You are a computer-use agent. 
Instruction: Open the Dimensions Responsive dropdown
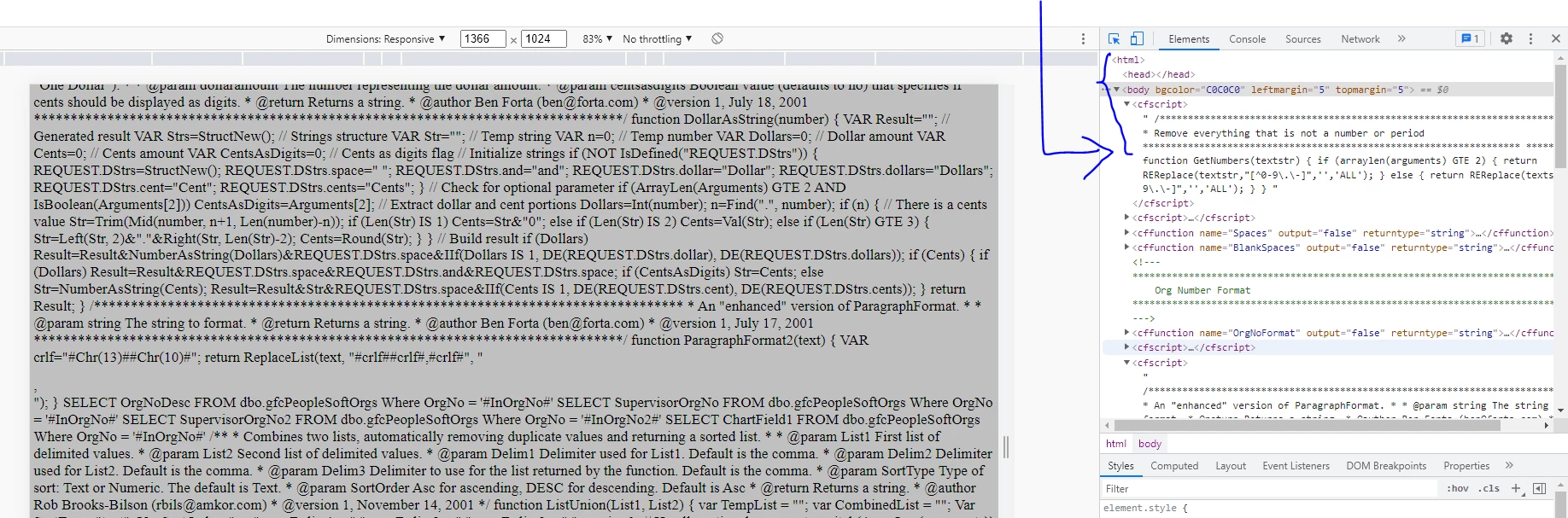point(385,39)
